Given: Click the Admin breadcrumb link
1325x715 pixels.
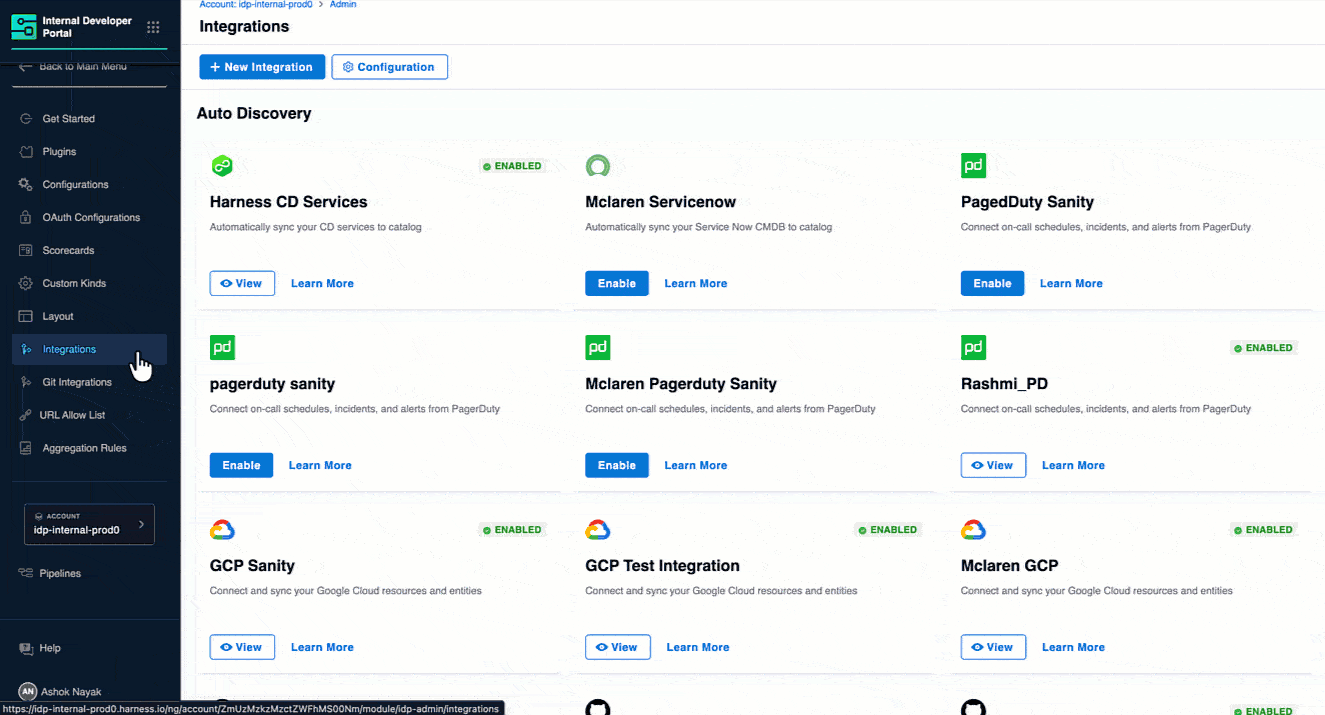Looking at the screenshot, I should point(343,4).
